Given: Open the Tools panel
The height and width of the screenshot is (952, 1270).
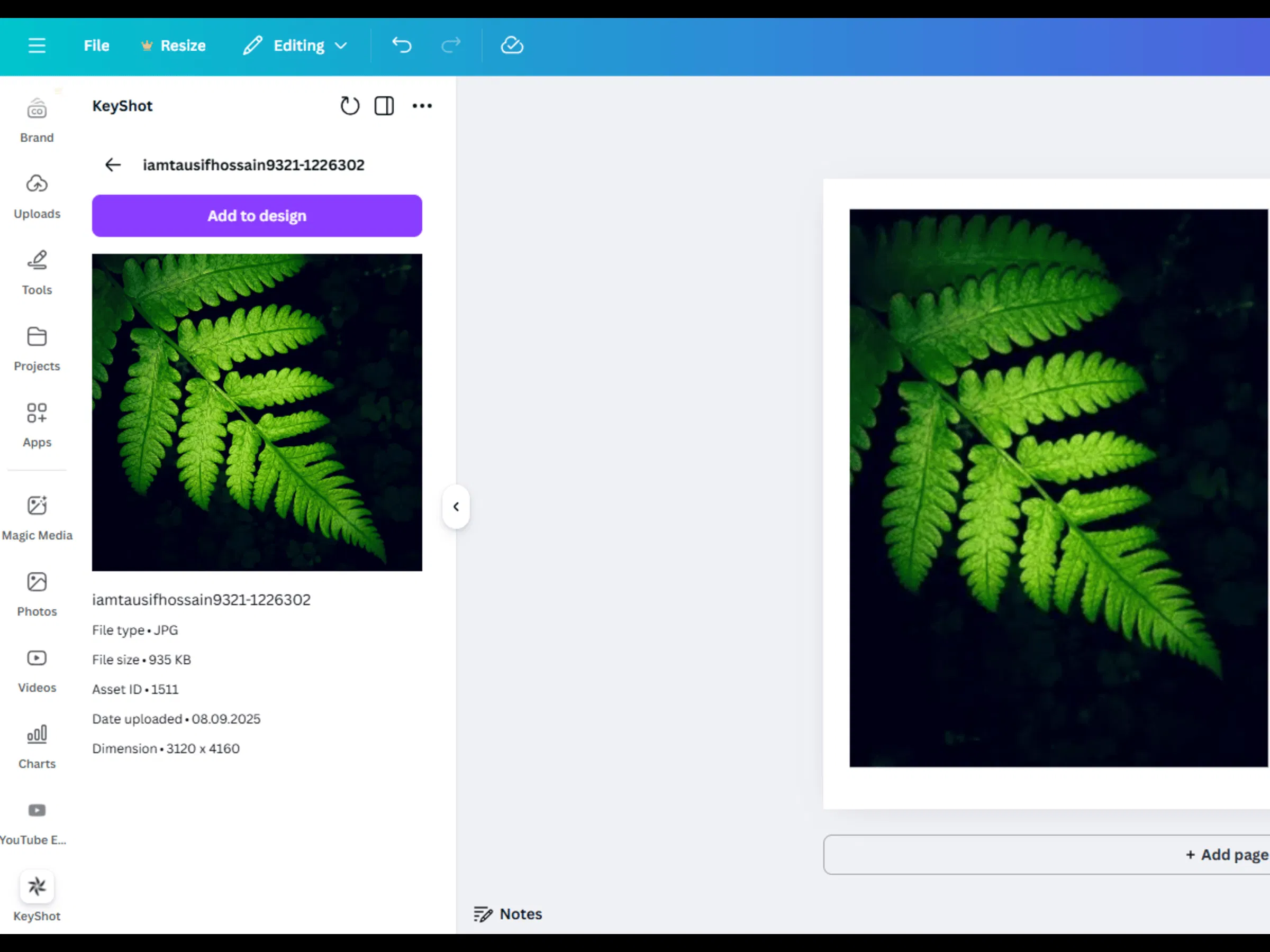Looking at the screenshot, I should 37,273.
